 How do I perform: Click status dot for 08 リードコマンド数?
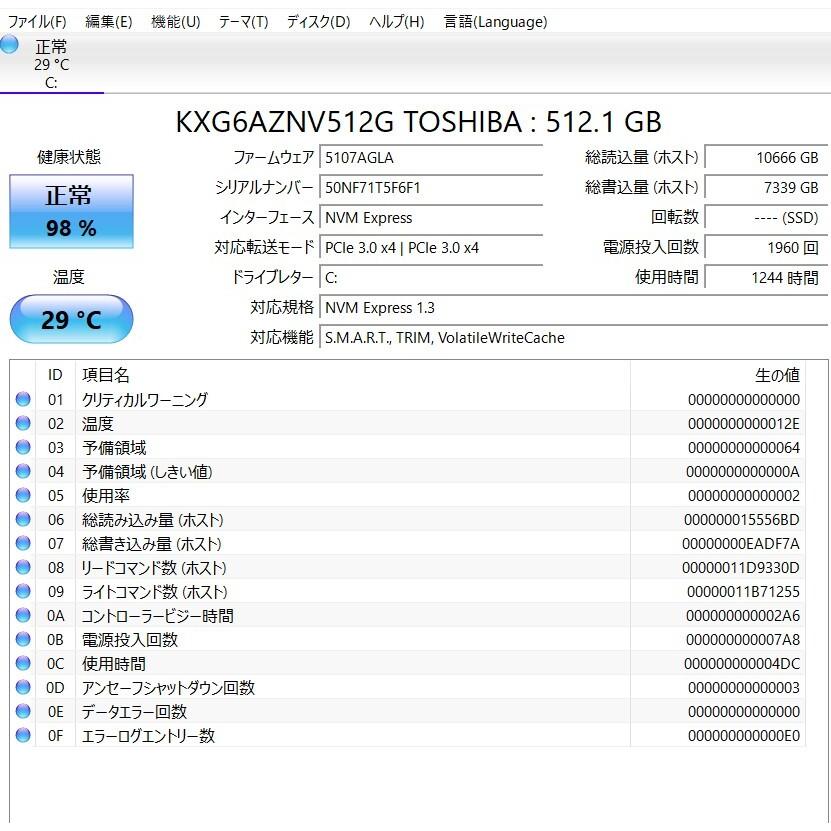(x=23, y=567)
